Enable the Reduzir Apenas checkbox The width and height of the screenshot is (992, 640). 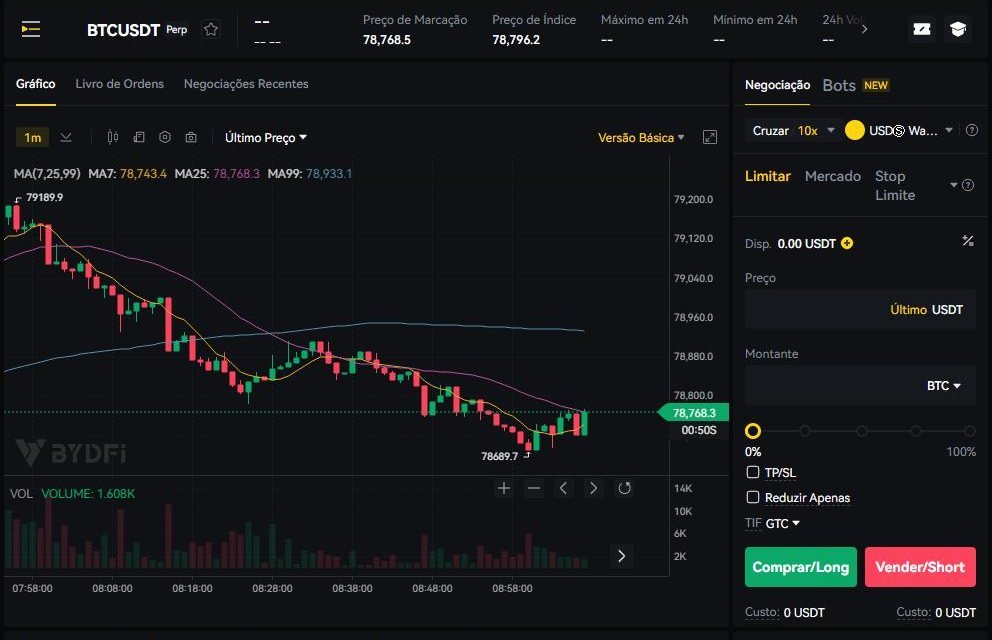point(753,498)
